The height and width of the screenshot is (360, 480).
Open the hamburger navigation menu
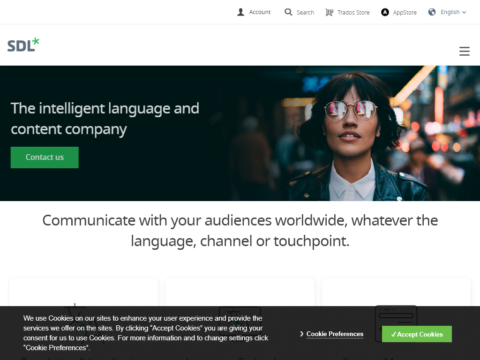[x=464, y=51]
